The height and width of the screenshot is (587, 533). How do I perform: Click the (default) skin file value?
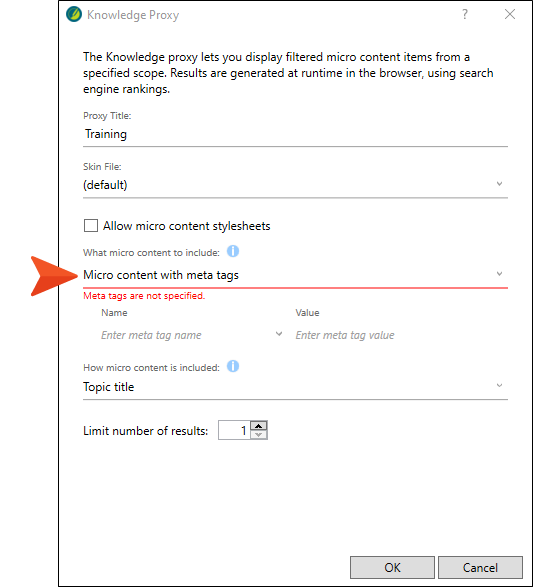click(105, 185)
